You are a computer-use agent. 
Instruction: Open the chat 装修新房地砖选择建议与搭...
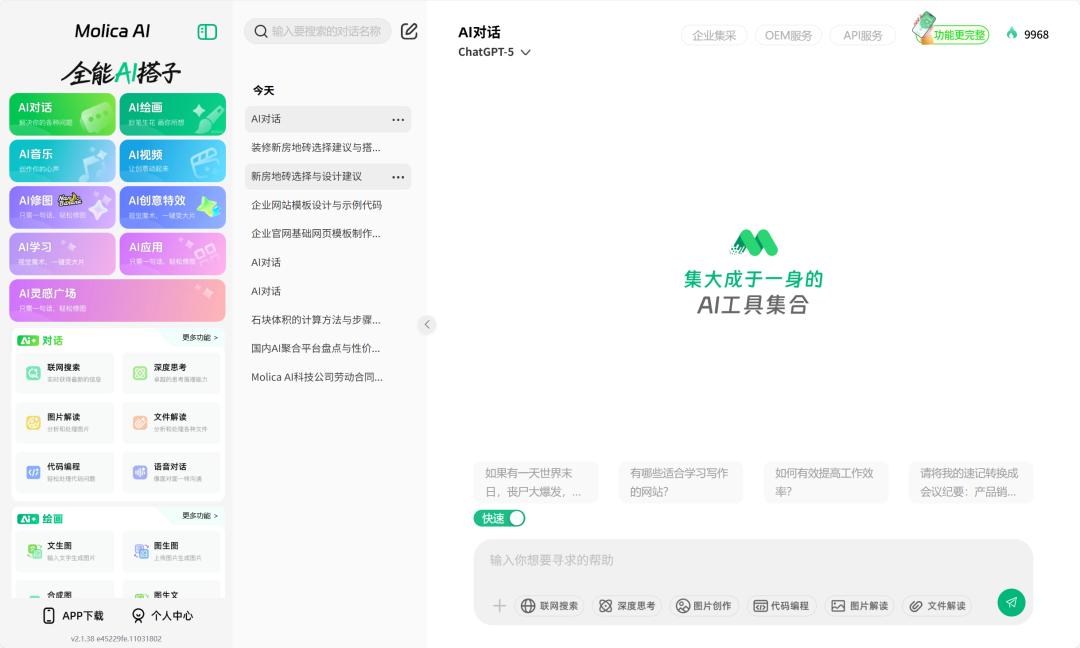(x=328, y=147)
